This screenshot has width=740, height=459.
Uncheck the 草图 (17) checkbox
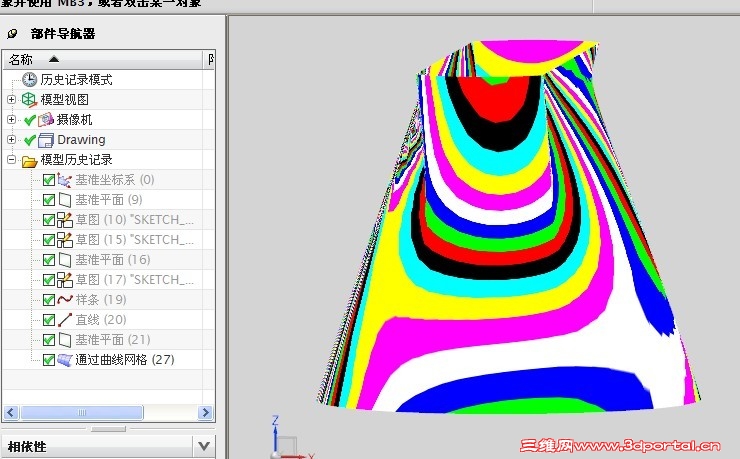coord(49,280)
